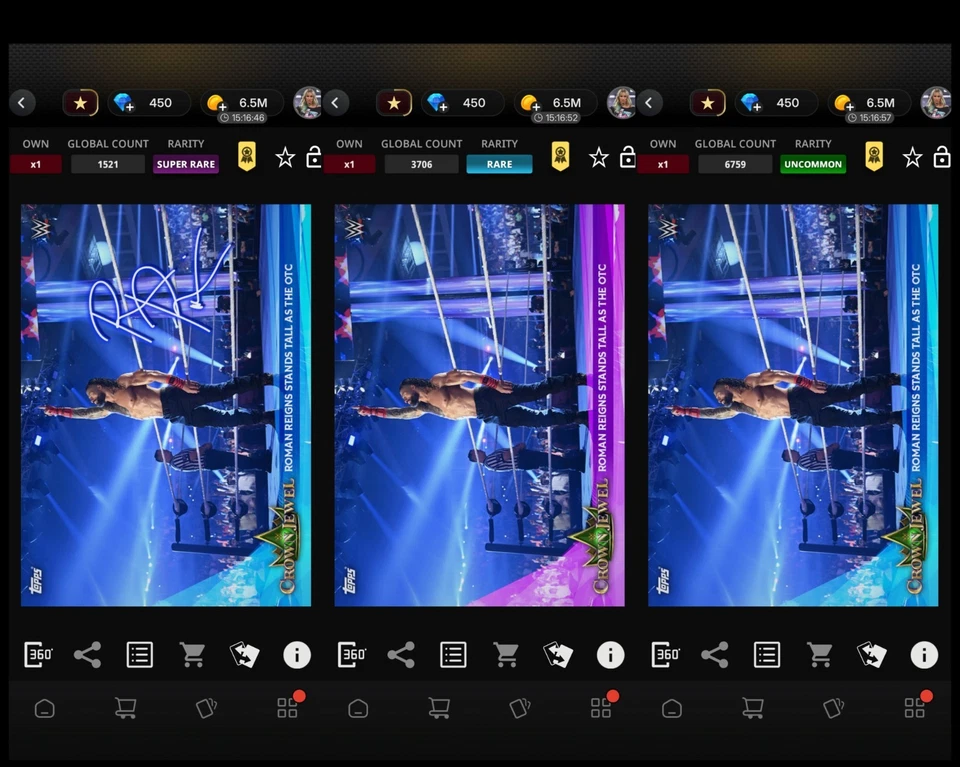960x767 pixels.
Task: Open 360 view for the Rare card
Action: (x=351, y=654)
